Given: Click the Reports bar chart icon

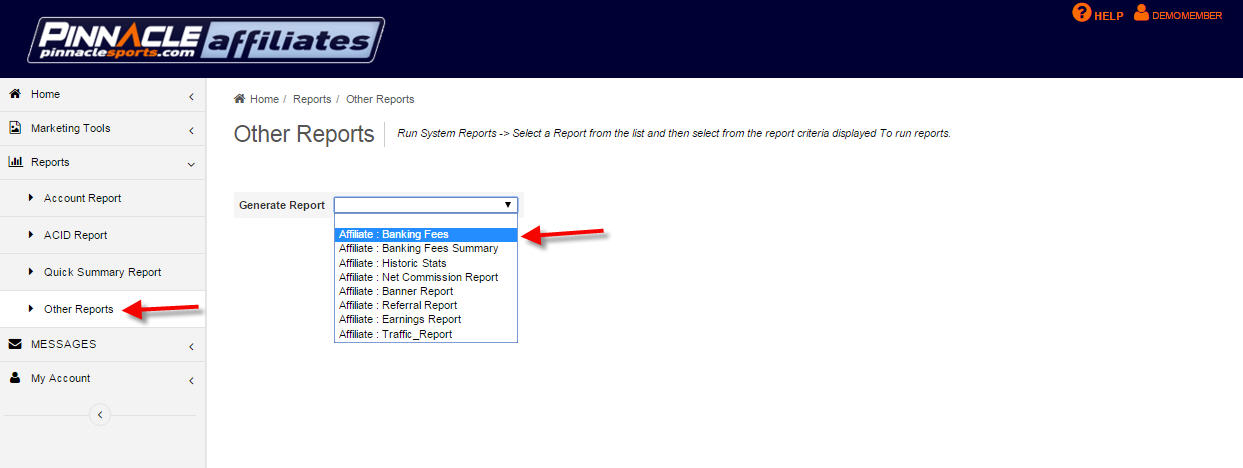Looking at the screenshot, I should click(15, 162).
